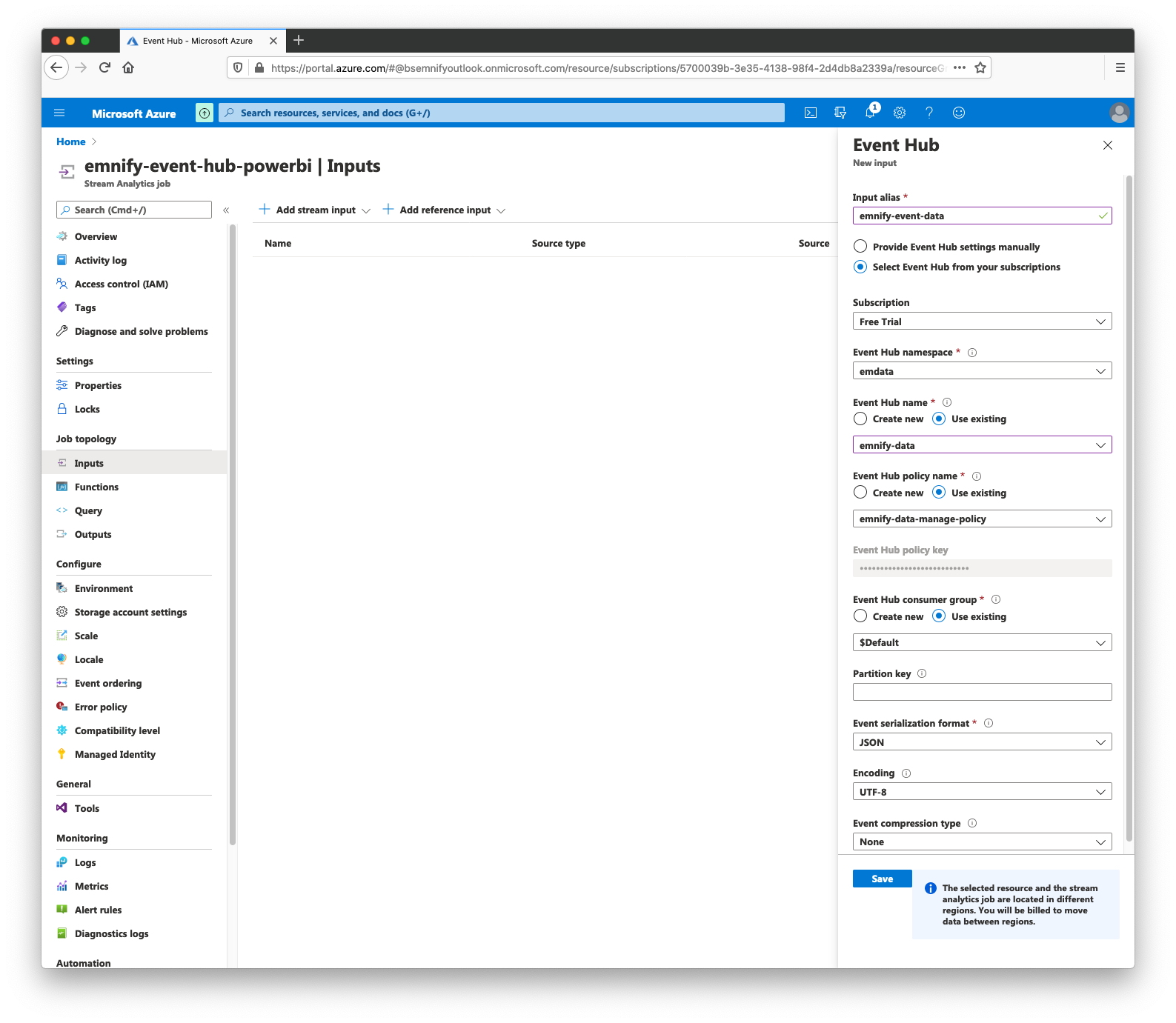Click the left menu search box
This screenshot has height=1023, width=1176.
point(134,210)
